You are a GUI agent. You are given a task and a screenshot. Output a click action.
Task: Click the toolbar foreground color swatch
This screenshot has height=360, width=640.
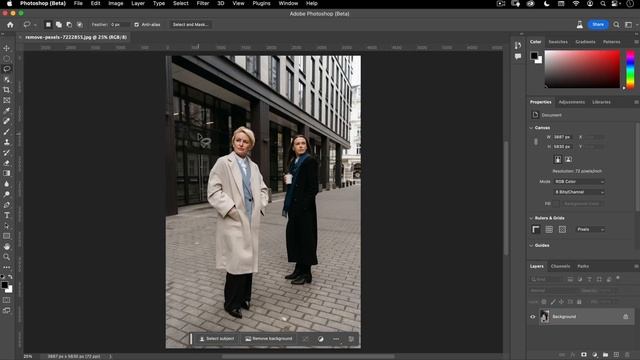click(x=4, y=285)
